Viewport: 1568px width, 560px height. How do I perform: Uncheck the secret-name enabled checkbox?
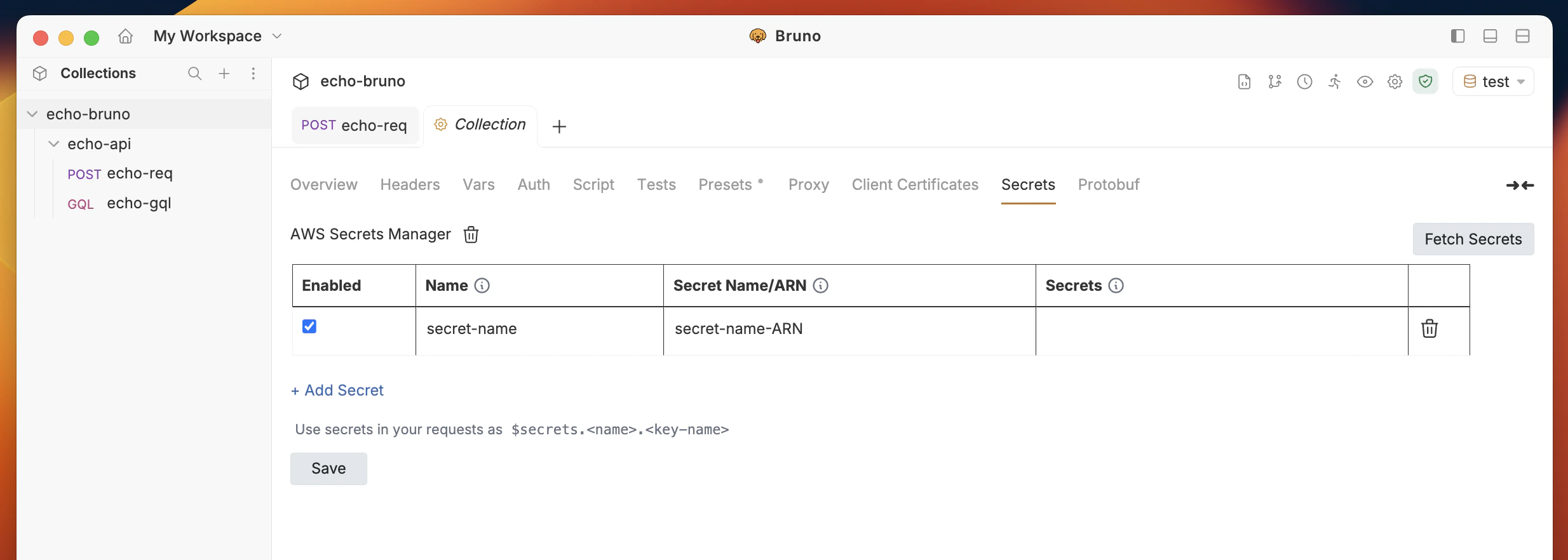point(309,326)
